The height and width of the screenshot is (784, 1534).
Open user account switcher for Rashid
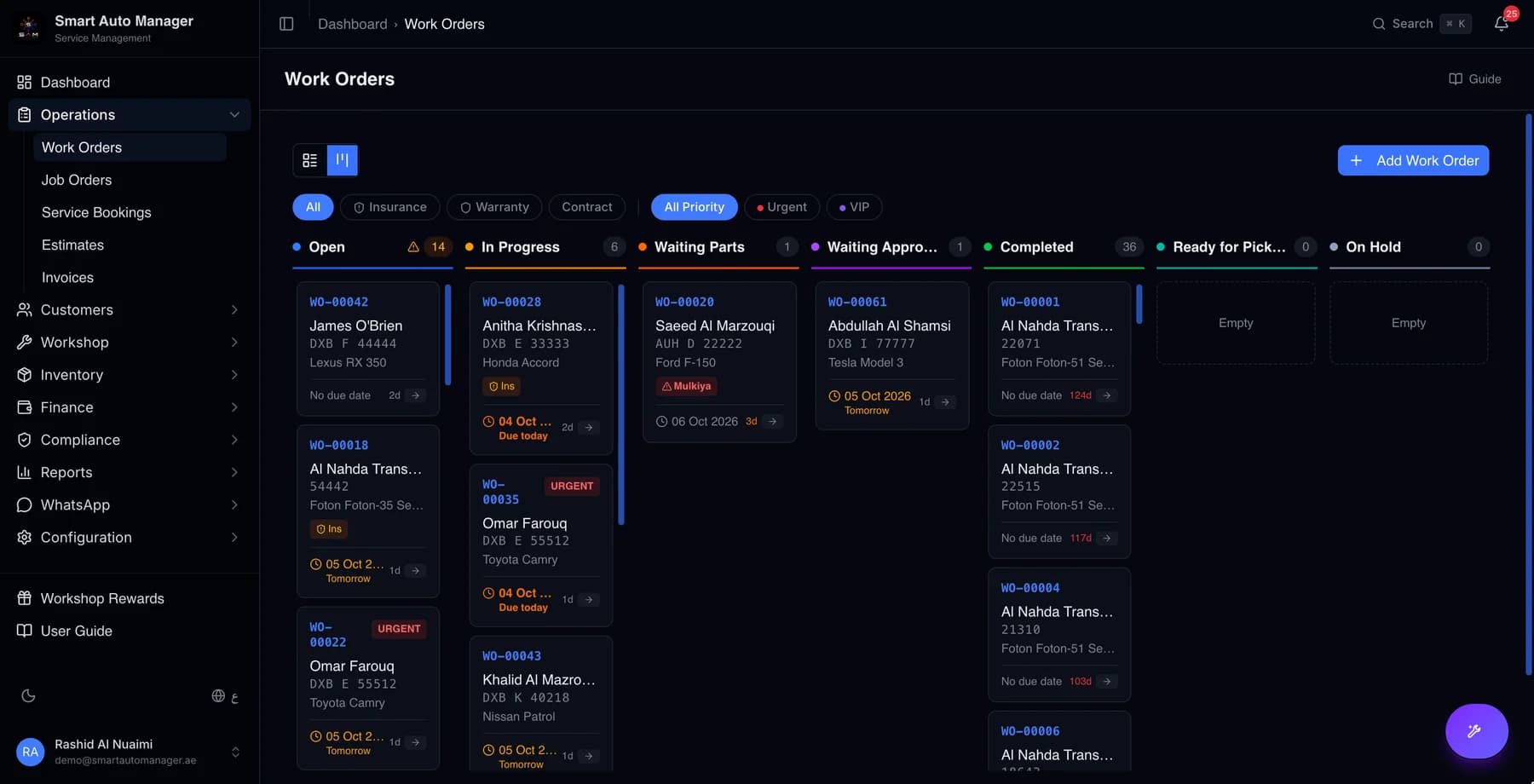click(130, 752)
